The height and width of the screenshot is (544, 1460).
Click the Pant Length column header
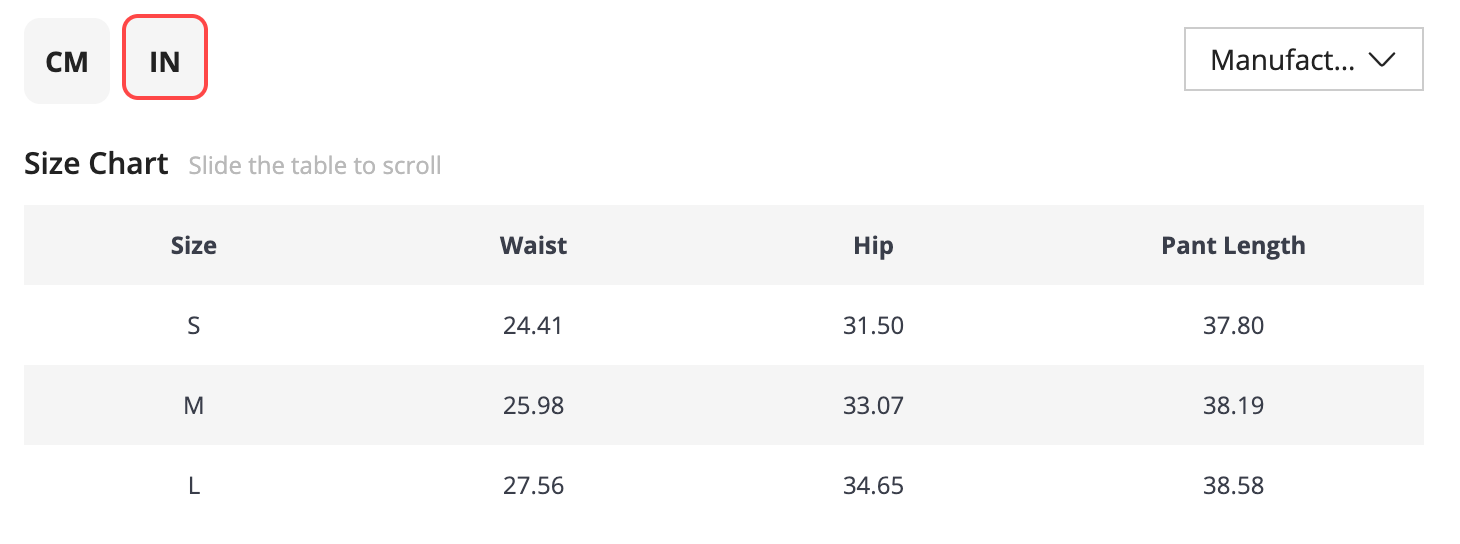click(1233, 246)
